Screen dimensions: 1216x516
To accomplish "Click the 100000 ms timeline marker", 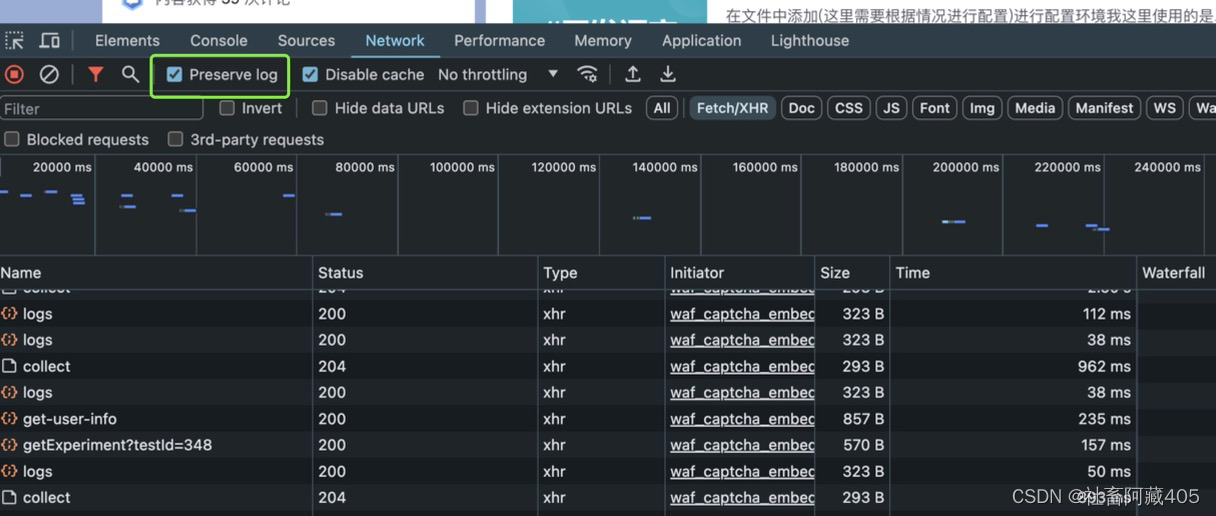I will coord(462,167).
